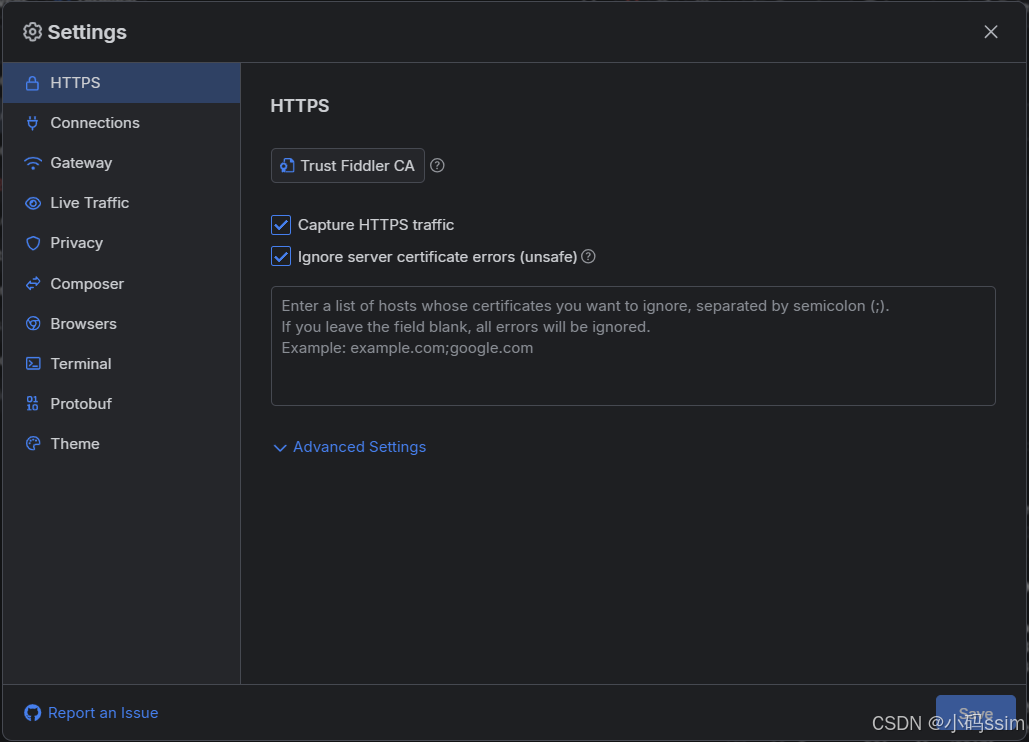Viewport: 1029px width, 742px height.
Task: Save the settings
Action: pos(976,713)
